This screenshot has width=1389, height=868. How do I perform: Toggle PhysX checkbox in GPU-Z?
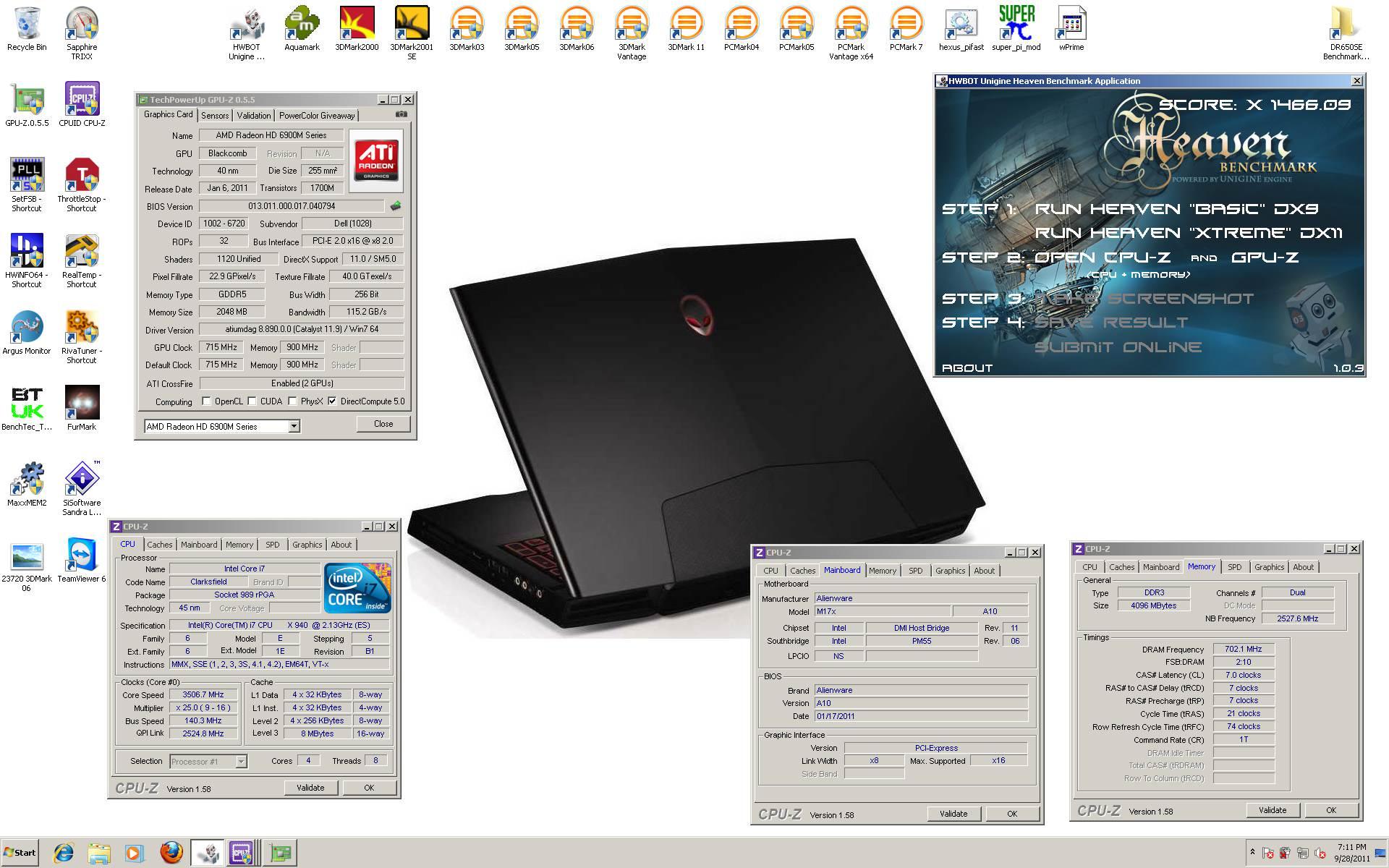(x=293, y=401)
